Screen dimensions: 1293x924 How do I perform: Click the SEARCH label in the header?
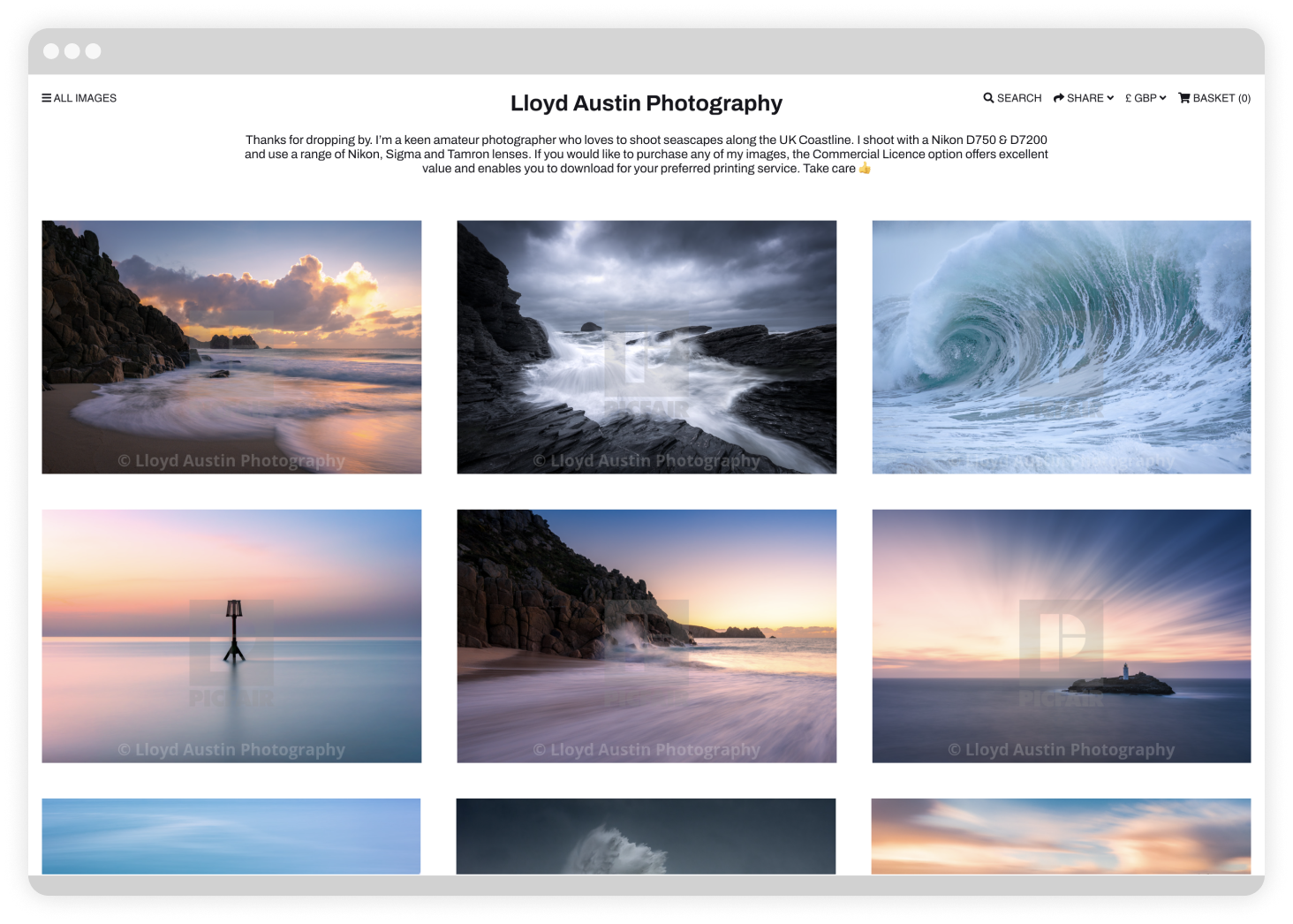[x=1018, y=97]
